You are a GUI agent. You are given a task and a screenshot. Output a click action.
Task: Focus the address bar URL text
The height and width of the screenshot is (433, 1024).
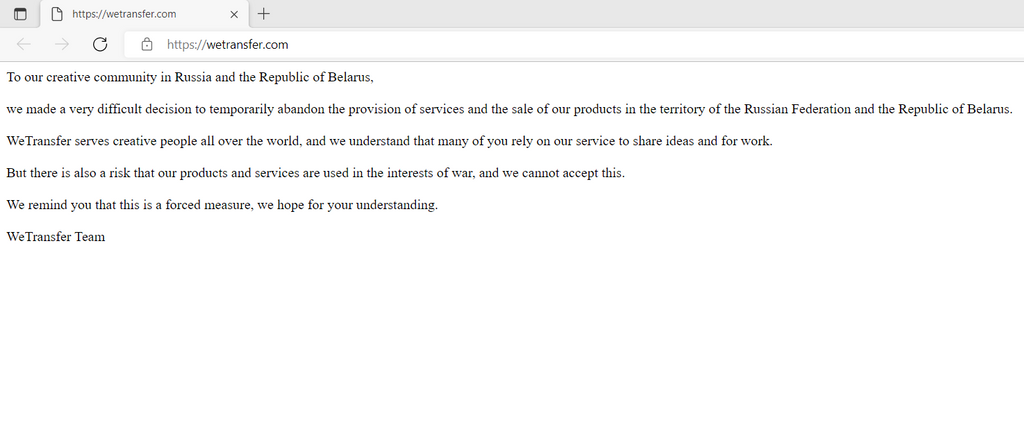(x=227, y=44)
